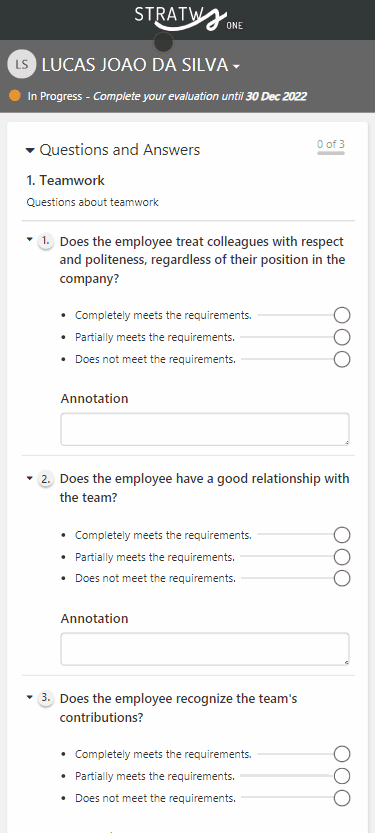The image size is (375, 833).
Task: Collapse question 3 using its arrow
Action: pyautogui.click(x=30, y=698)
